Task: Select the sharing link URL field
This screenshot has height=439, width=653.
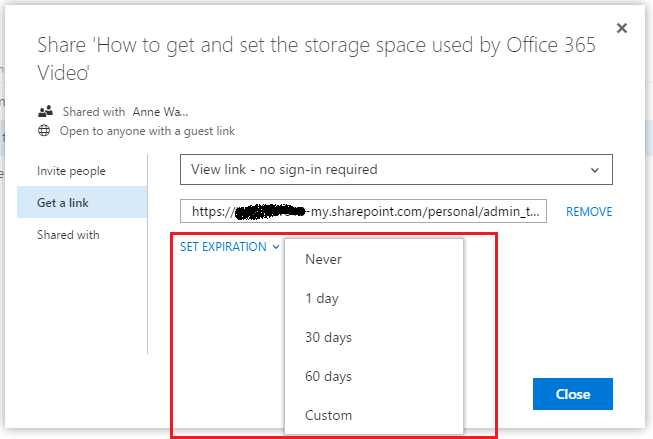Action: 363,211
